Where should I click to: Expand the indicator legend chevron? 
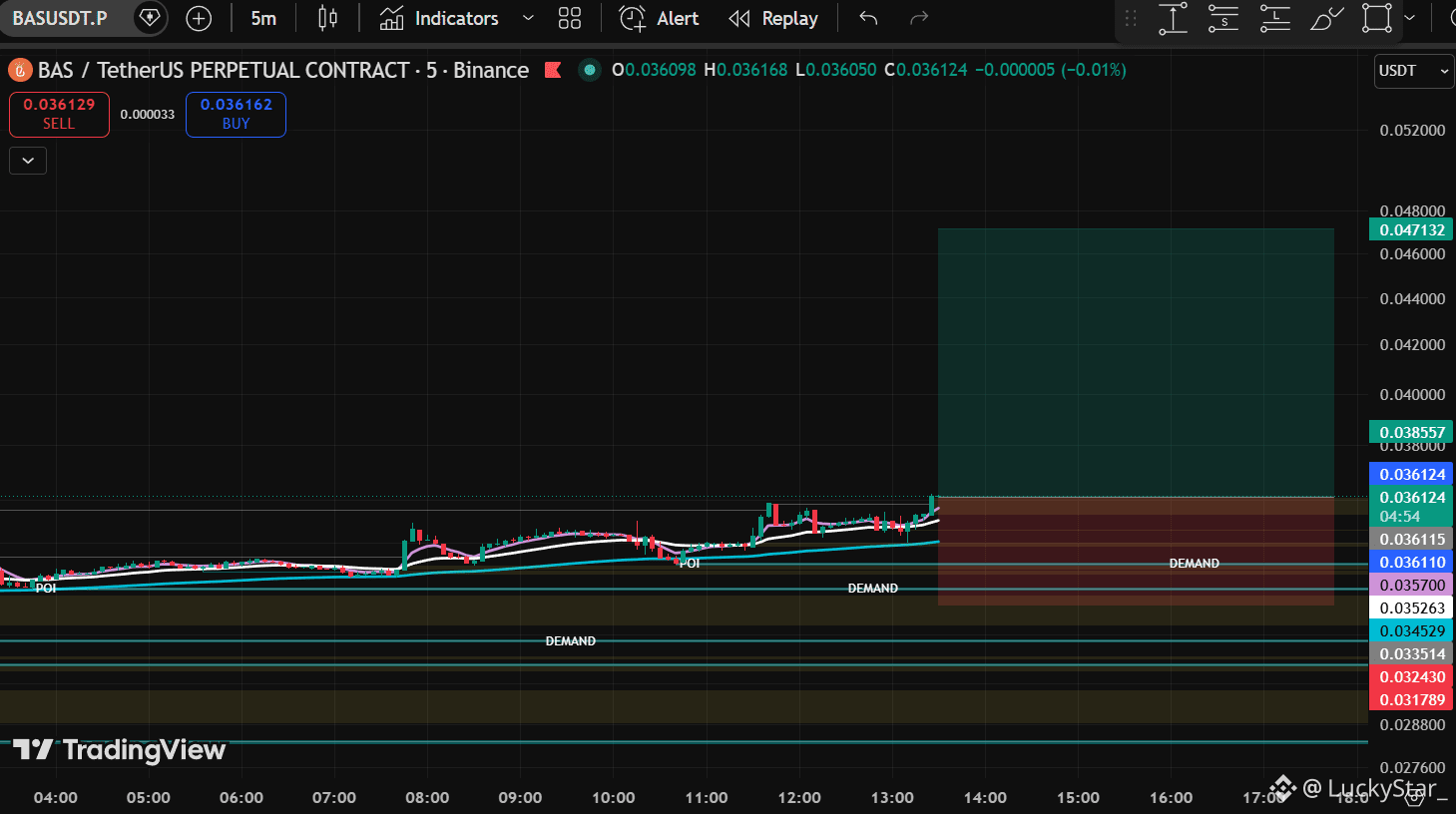tap(28, 160)
